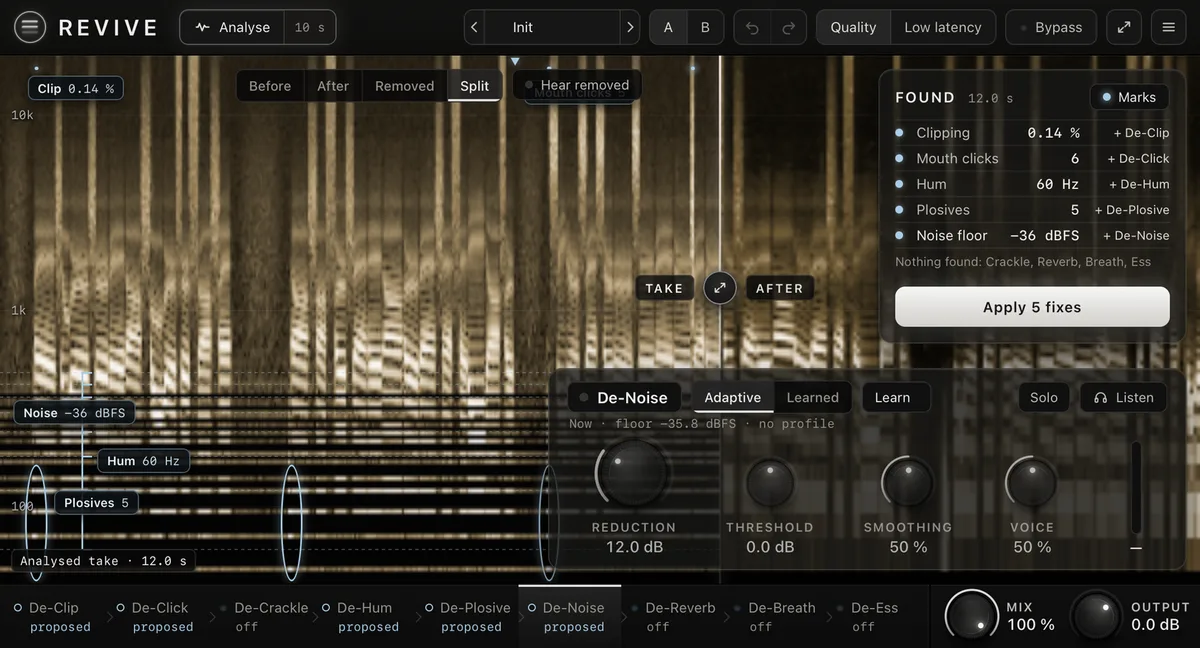The image size is (1200, 648).
Task: Choose Low latency mode
Action: click(943, 27)
